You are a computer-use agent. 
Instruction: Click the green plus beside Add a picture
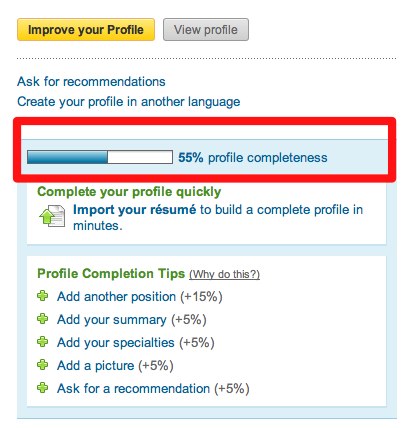click(x=43, y=365)
